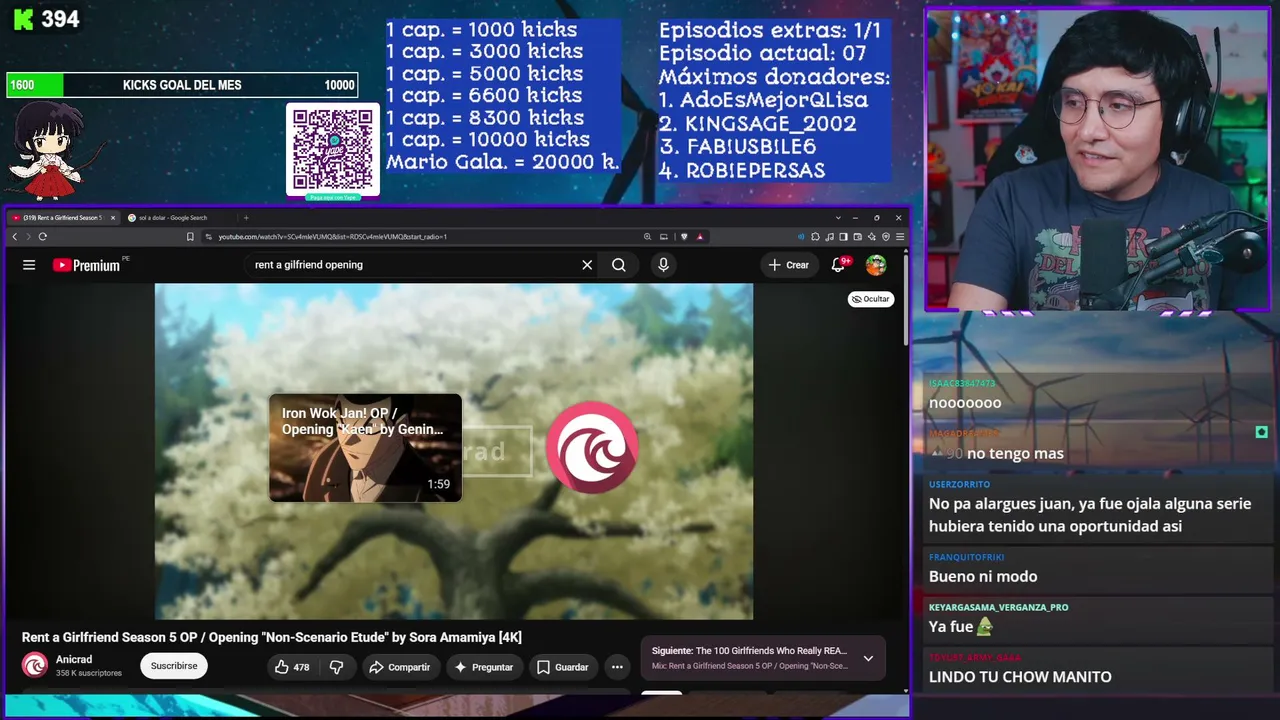Image resolution: width=1280 pixels, height=720 pixels.
Task: Open the Anicrad channel name link
Action: 74,660
